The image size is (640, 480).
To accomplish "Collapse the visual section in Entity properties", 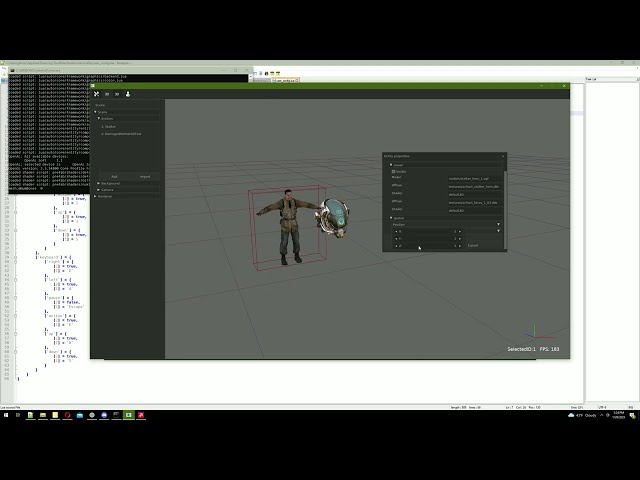I will pyautogui.click(x=391, y=165).
